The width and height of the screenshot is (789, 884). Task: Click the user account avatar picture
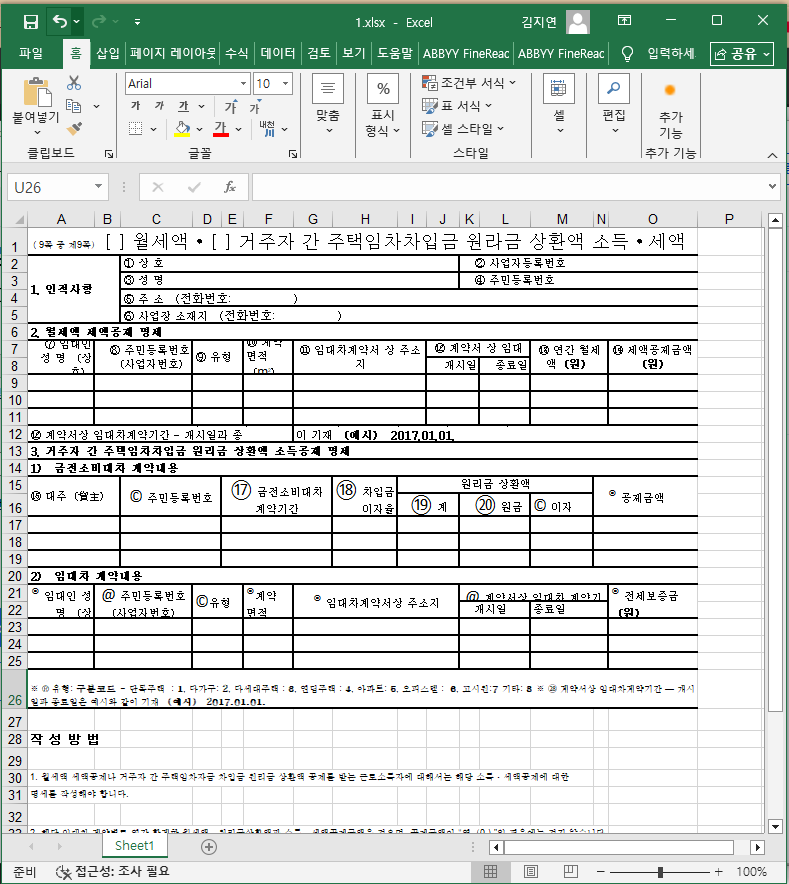click(578, 22)
